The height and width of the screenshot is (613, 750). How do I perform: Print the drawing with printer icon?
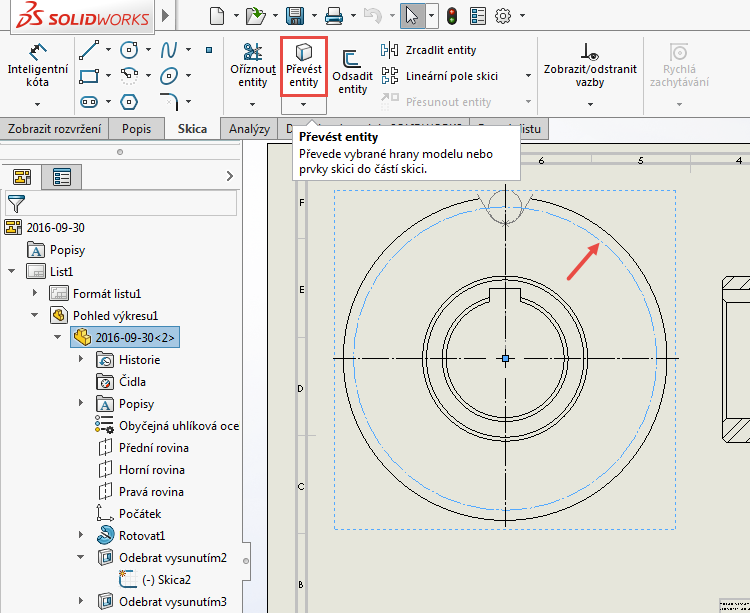click(x=333, y=16)
